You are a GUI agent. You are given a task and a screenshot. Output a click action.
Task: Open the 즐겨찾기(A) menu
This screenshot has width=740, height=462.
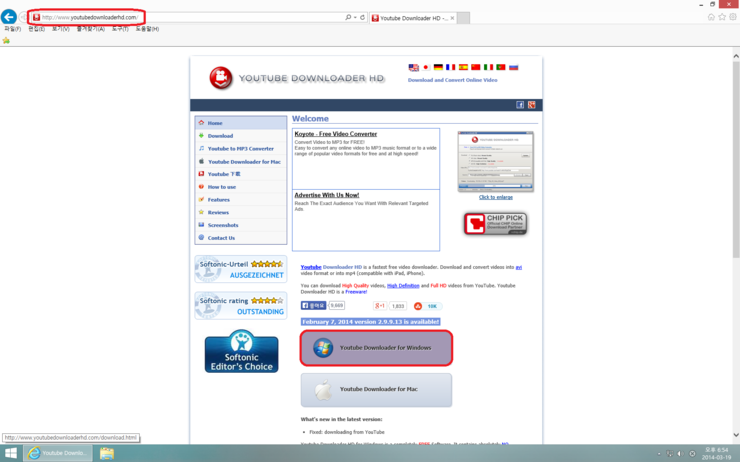click(91, 29)
